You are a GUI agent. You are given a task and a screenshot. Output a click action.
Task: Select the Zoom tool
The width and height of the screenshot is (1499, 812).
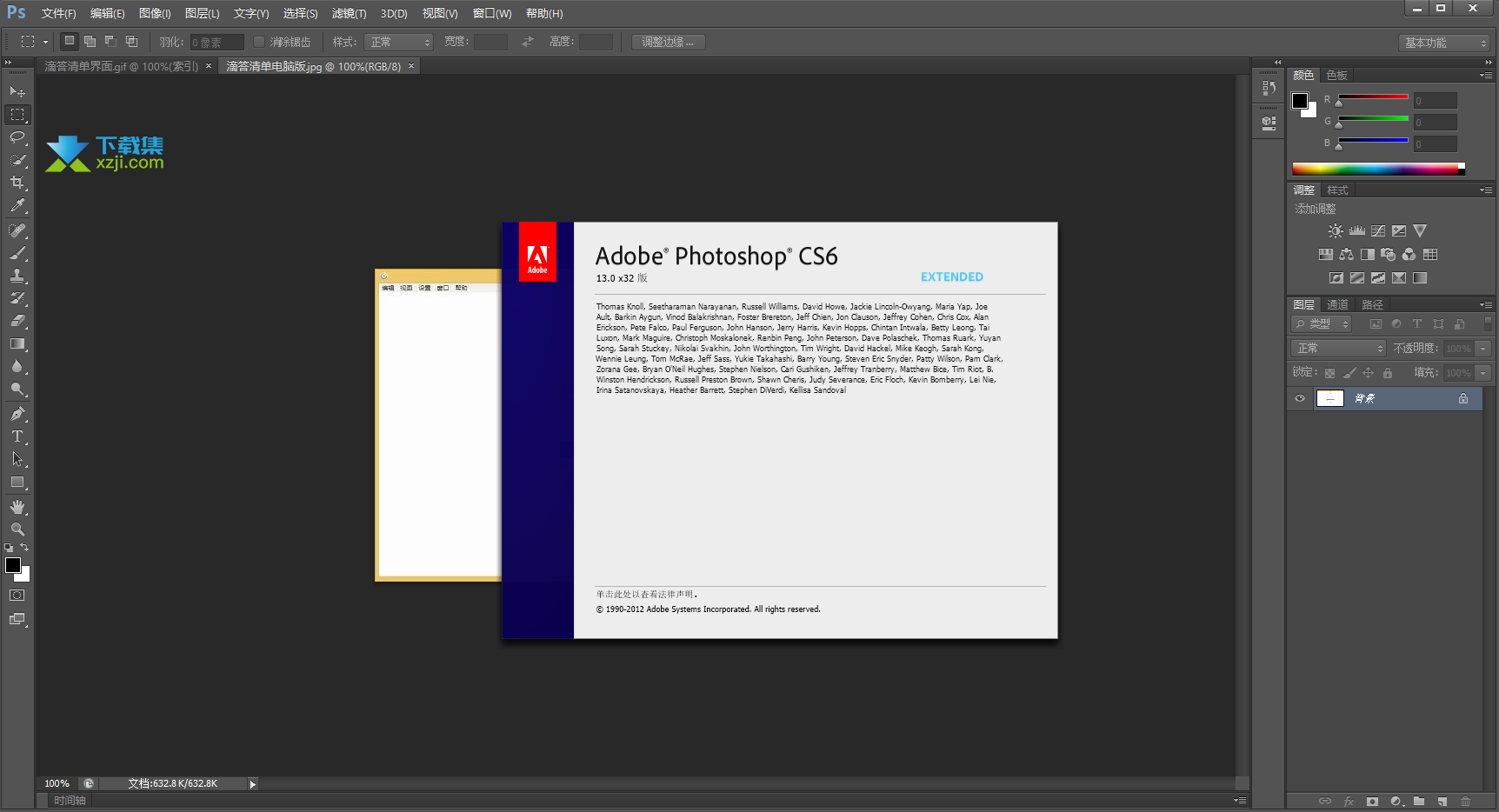[17, 529]
